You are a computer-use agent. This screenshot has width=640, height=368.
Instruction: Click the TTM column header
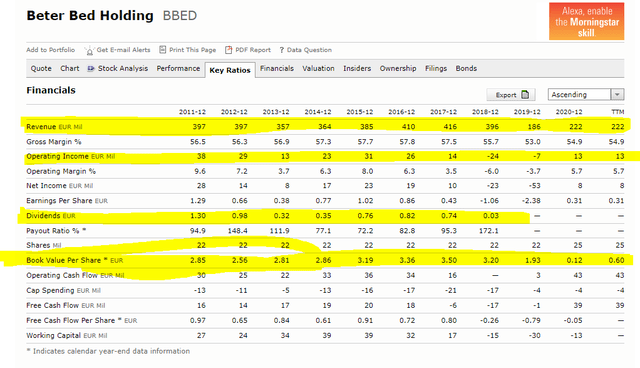(x=618, y=112)
